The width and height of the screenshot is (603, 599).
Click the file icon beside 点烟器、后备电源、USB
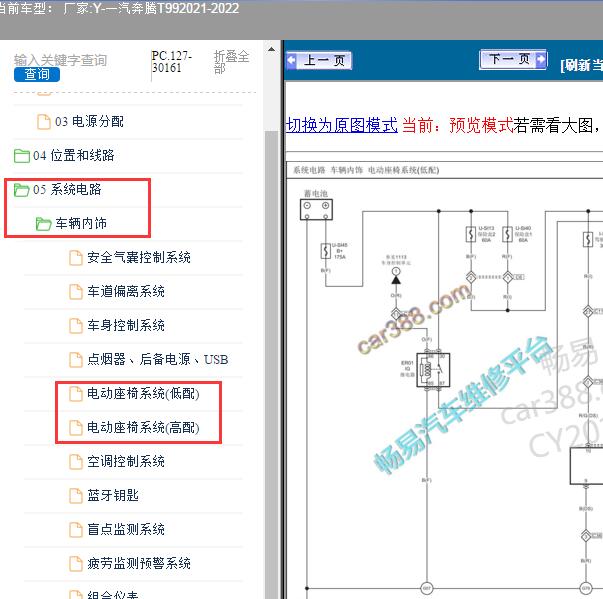76,359
